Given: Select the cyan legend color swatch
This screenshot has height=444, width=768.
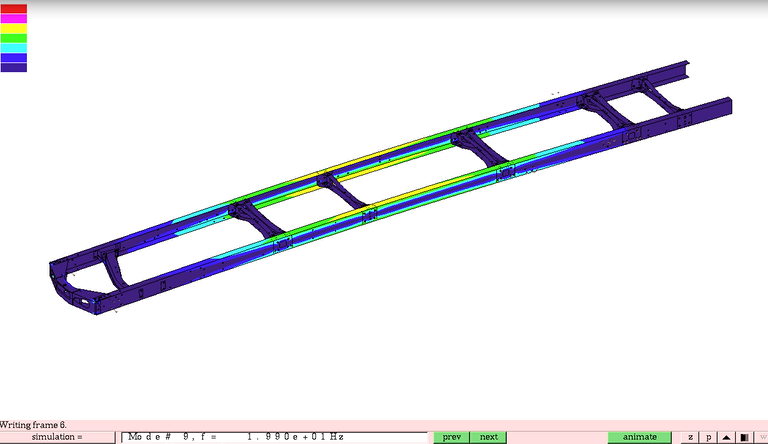Looking at the screenshot, I should pyautogui.click(x=14, y=48).
